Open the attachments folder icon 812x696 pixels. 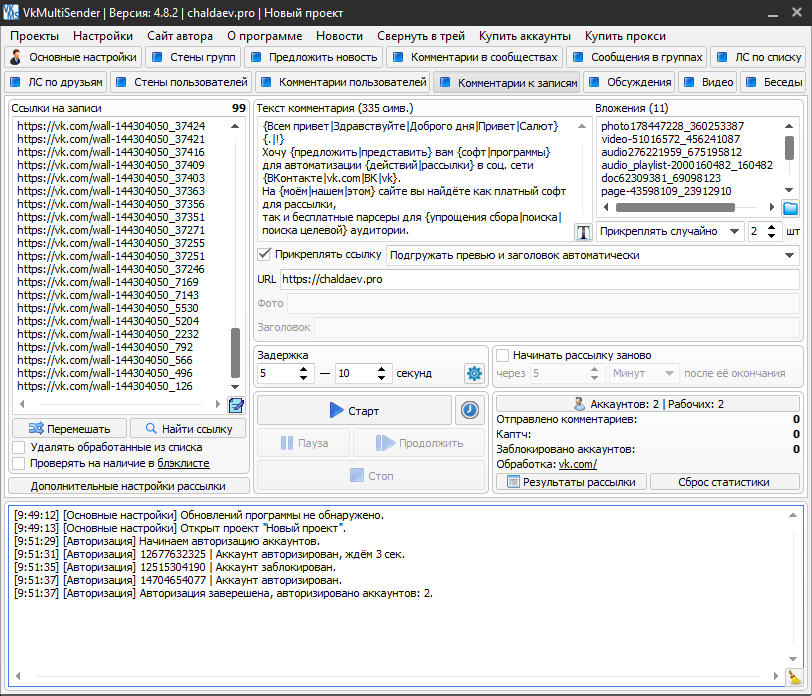[x=790, y=208]
